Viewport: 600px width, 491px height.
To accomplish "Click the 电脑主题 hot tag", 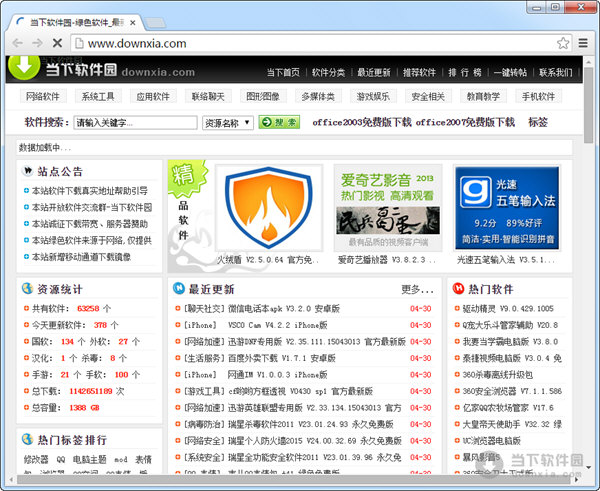I will (x=90, y=459).
